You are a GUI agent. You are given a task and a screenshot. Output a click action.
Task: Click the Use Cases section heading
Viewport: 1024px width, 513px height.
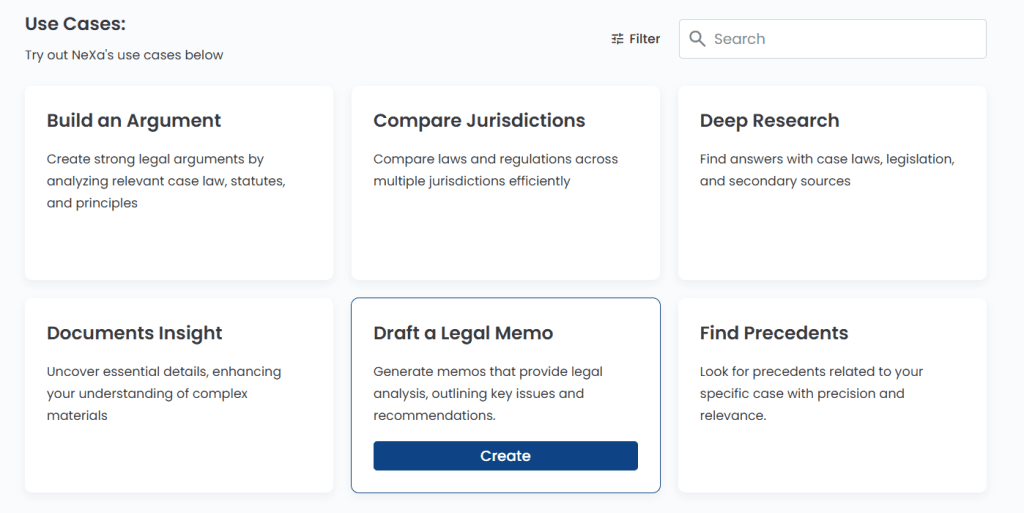(75, 24)
